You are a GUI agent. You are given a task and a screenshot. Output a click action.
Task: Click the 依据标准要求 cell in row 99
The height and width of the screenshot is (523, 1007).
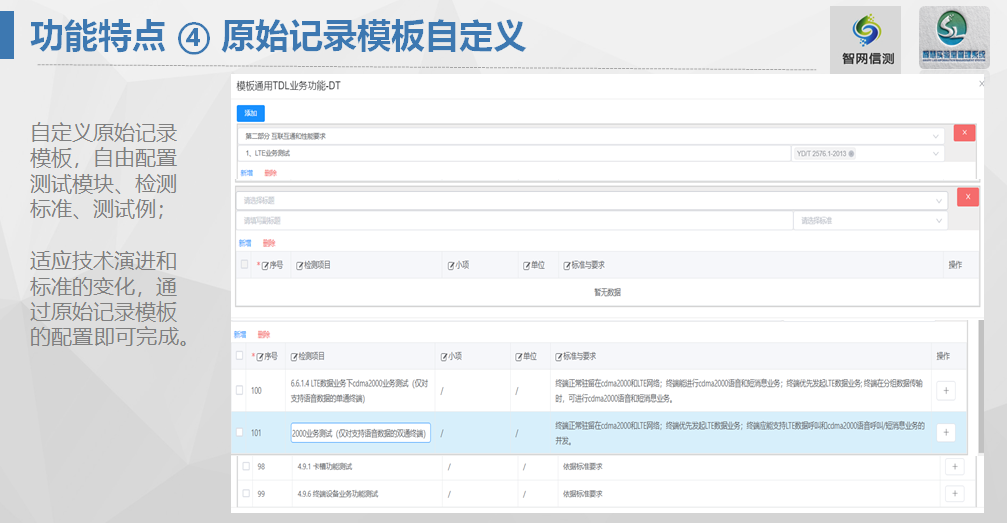click(582, 494)
